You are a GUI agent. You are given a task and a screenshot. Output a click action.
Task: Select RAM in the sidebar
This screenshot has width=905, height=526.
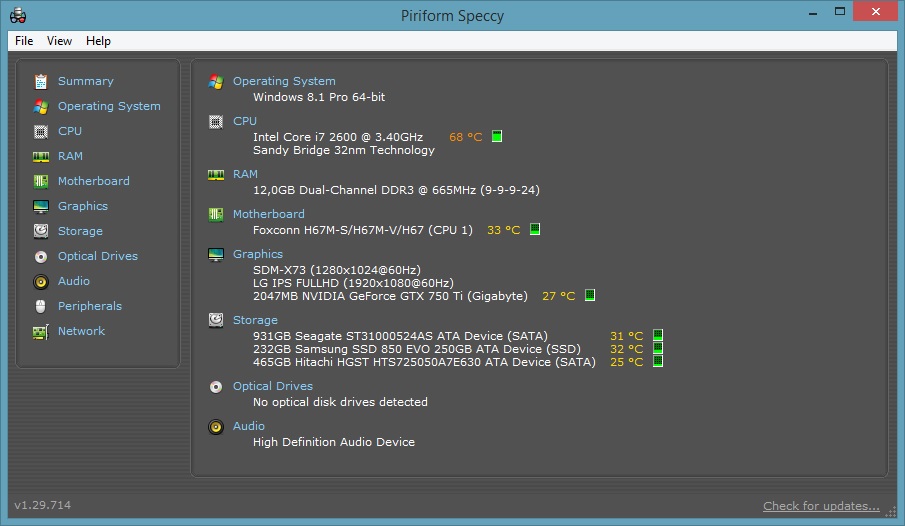70,156
